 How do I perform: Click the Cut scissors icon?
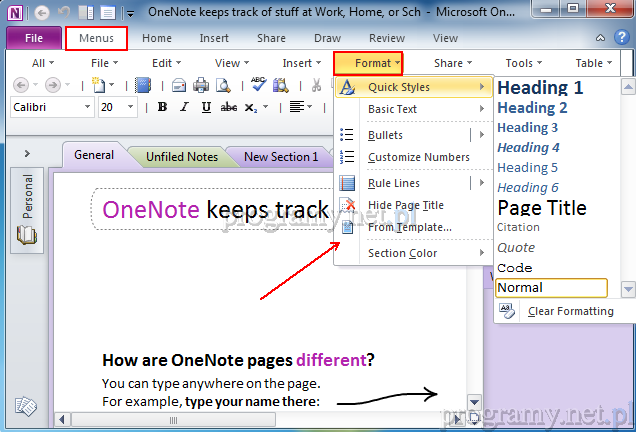(314, 85)
